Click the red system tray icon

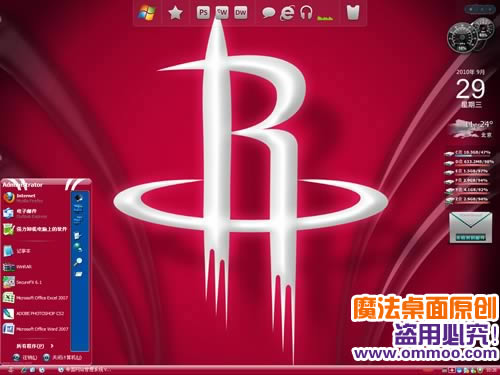452,370
